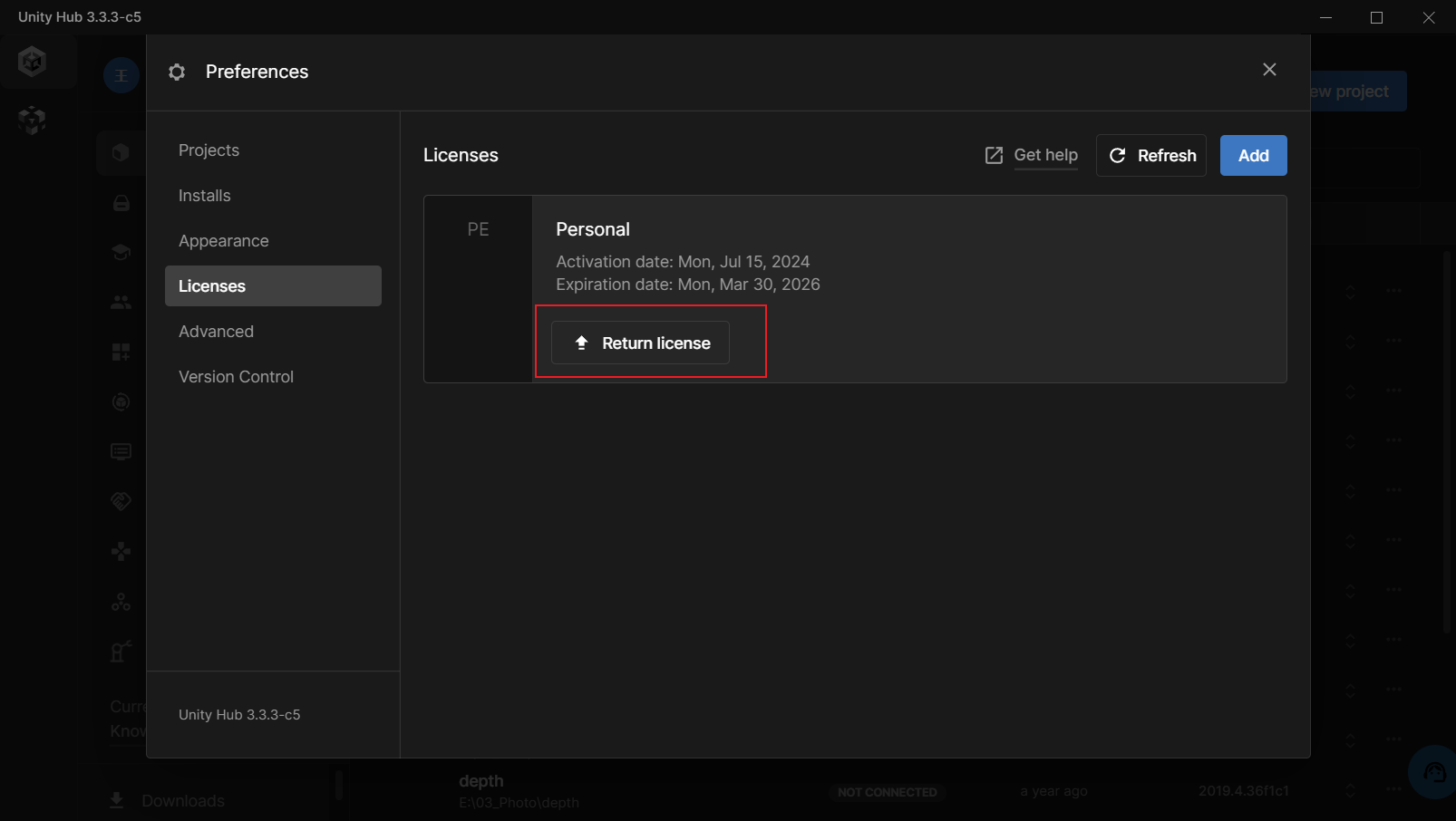1456x821 pixels.
Task: Click the three-circles icon in main sidebar
Action: click(121, 602)
